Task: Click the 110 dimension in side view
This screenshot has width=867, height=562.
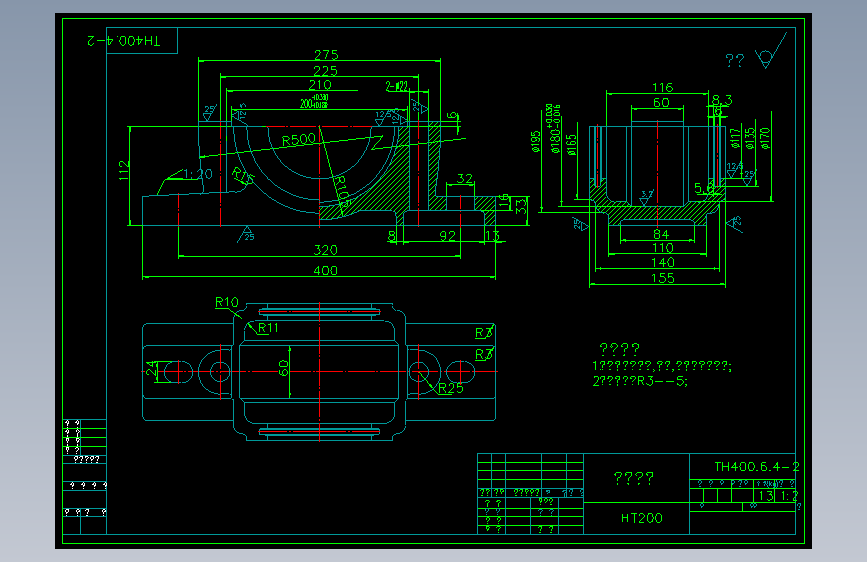Action: 662,248
